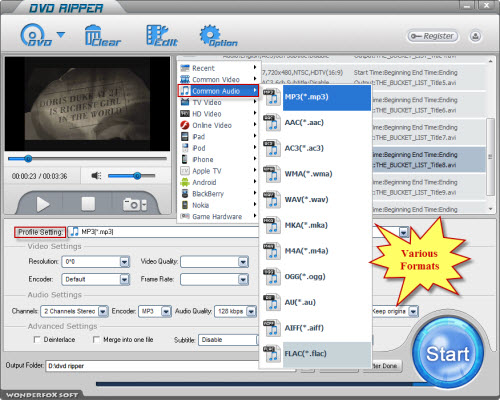Choose the AC3(*.ac3) format
The height and width of the screenshot is (400, 500).
[316, 148]
